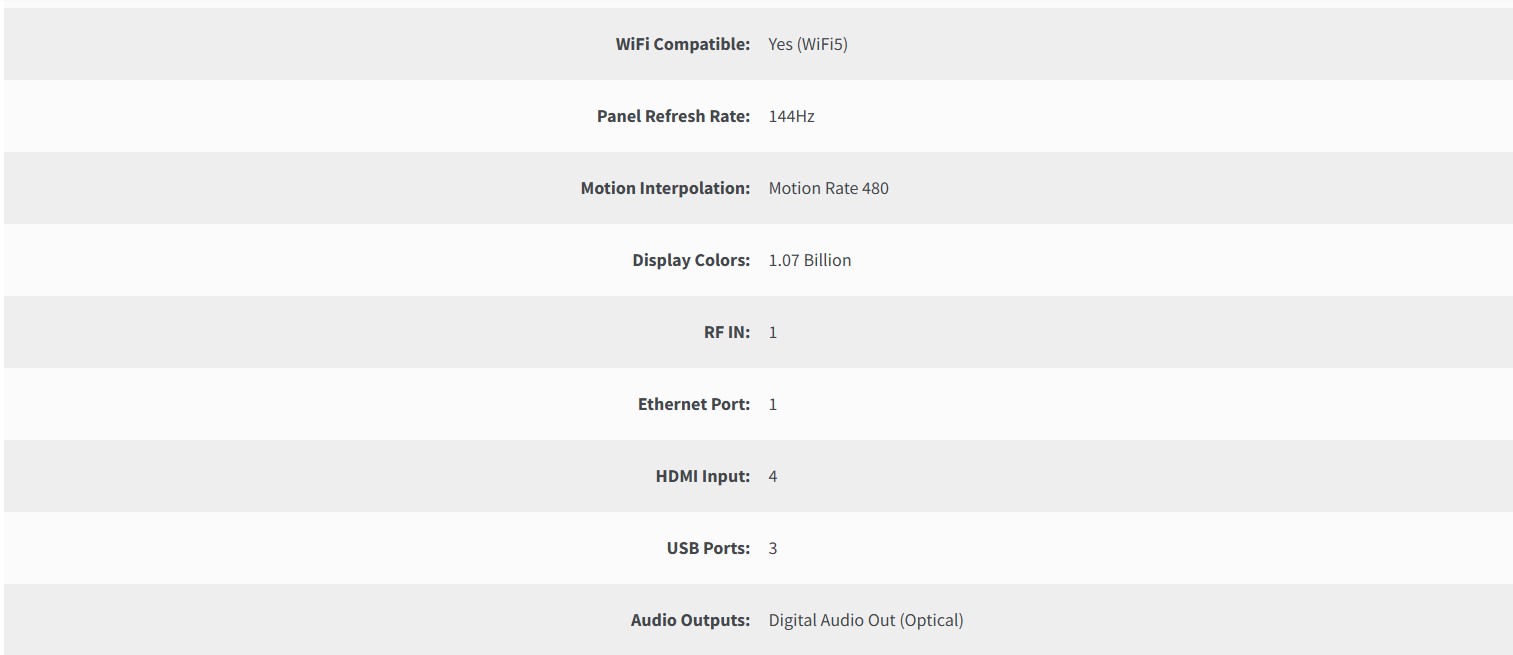Click the '(WiFi5)' text in parentheses
Screen dimensions: 1513x655
pos(822,44)
